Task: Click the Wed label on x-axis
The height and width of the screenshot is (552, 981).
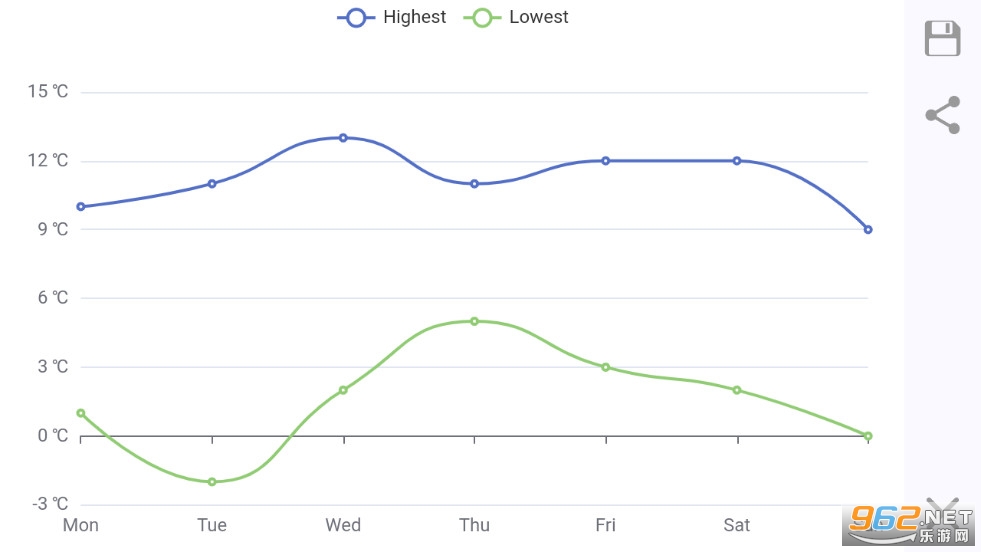Action: point(343,525)
